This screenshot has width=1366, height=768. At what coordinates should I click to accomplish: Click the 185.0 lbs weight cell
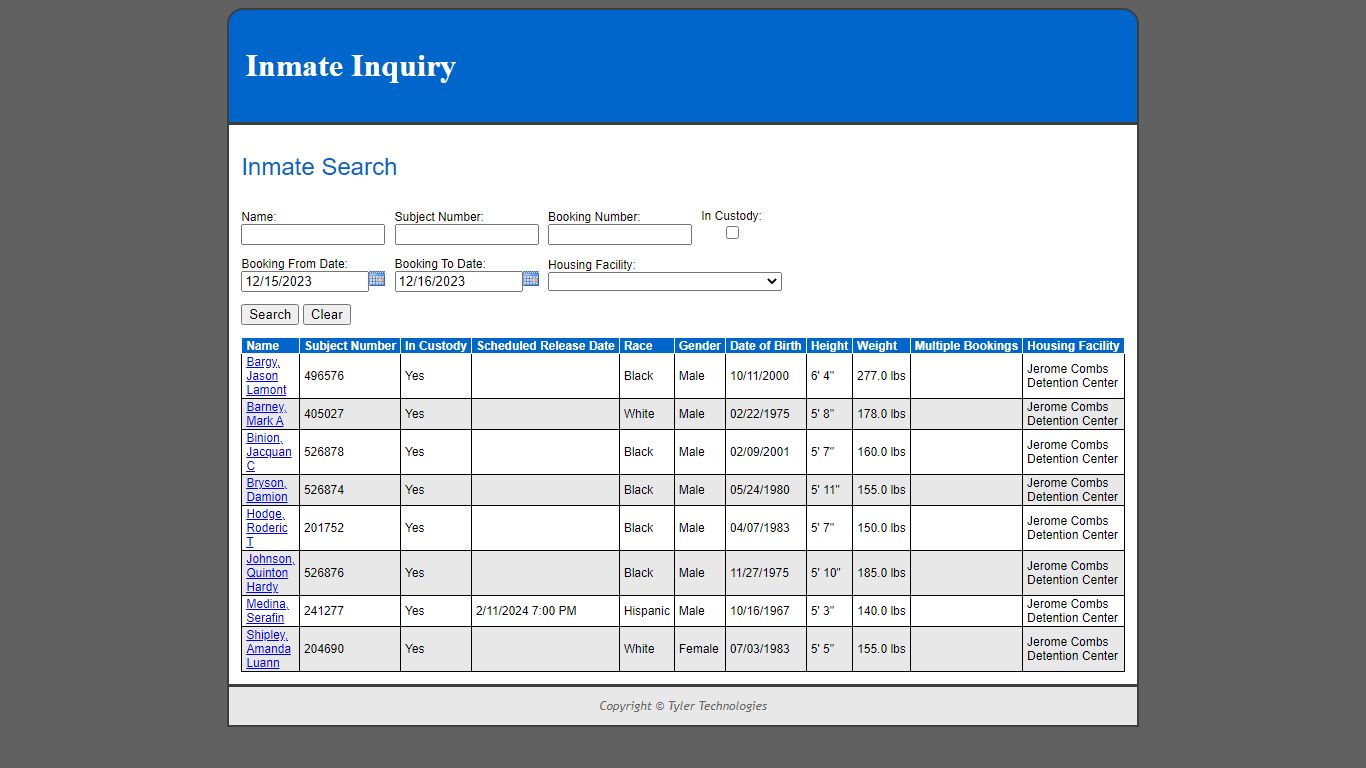point(881,573)
